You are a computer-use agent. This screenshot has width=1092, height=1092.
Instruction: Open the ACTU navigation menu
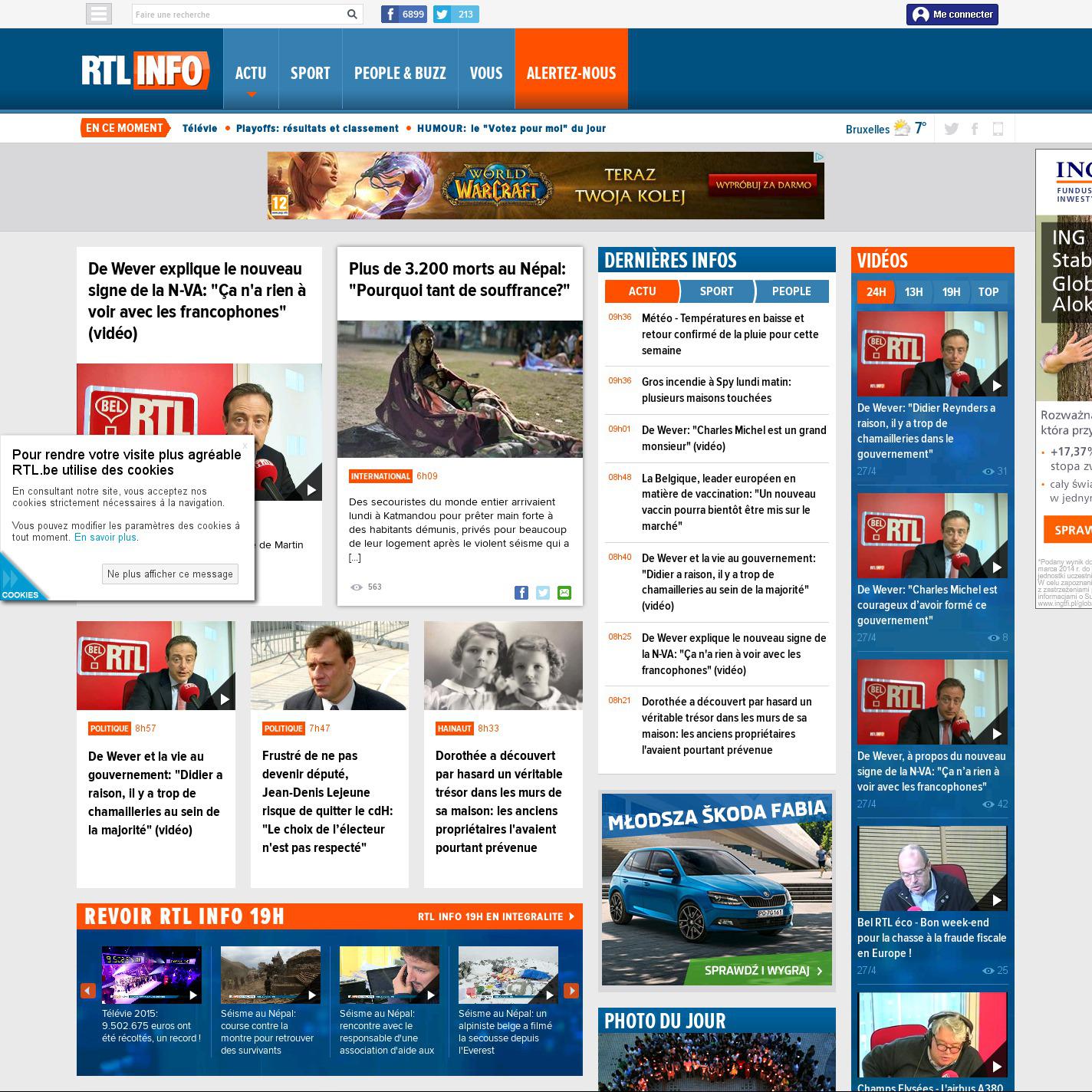[x=251, y=73]
